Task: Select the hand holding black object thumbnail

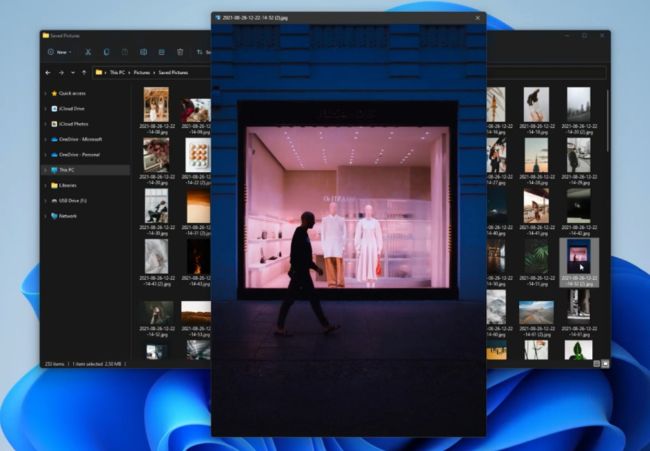Action: (536, 104)
